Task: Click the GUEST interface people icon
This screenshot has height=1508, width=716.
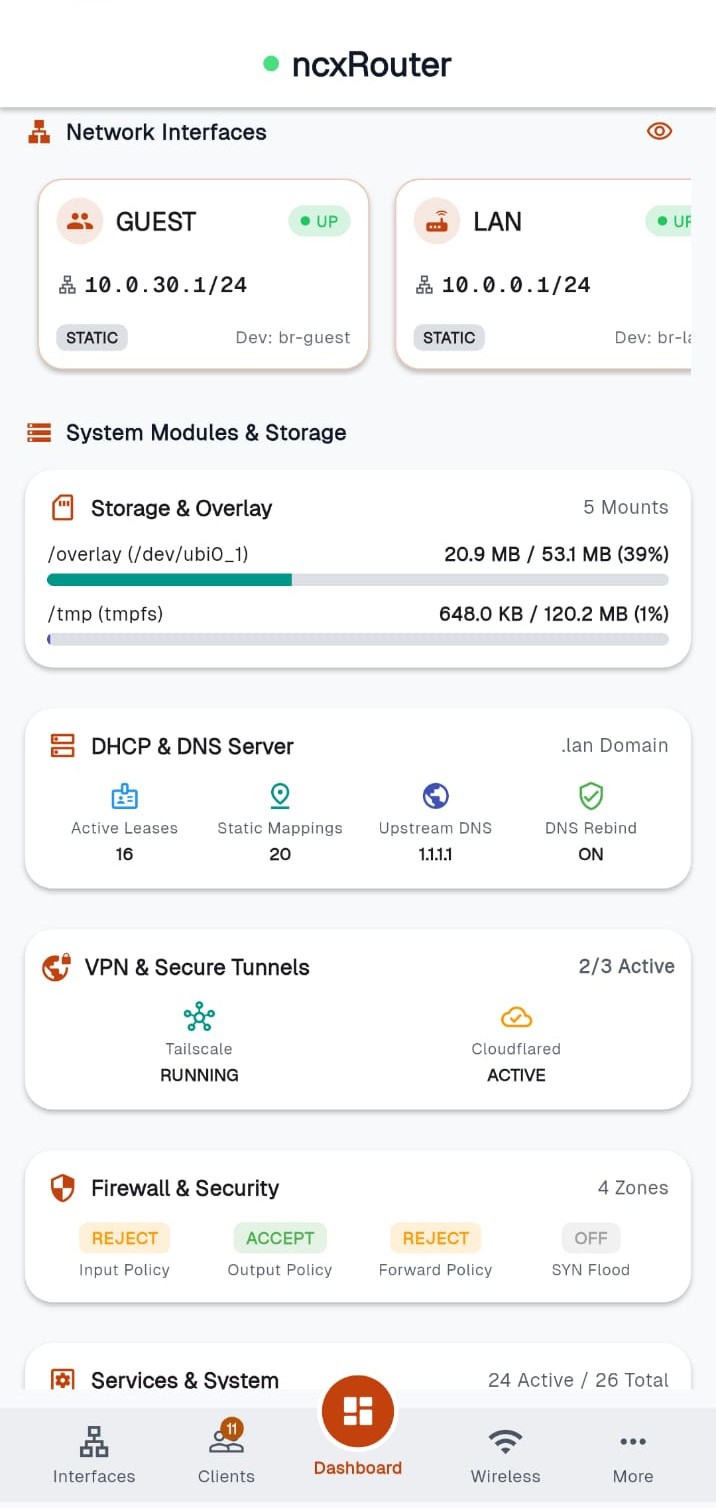Action: click(80, 221)
